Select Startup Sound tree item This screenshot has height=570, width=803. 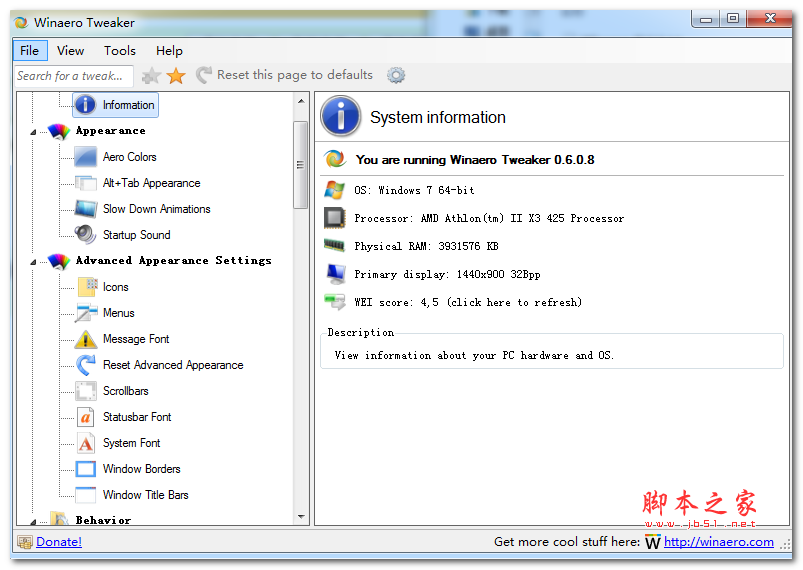[x=137, y=235]
